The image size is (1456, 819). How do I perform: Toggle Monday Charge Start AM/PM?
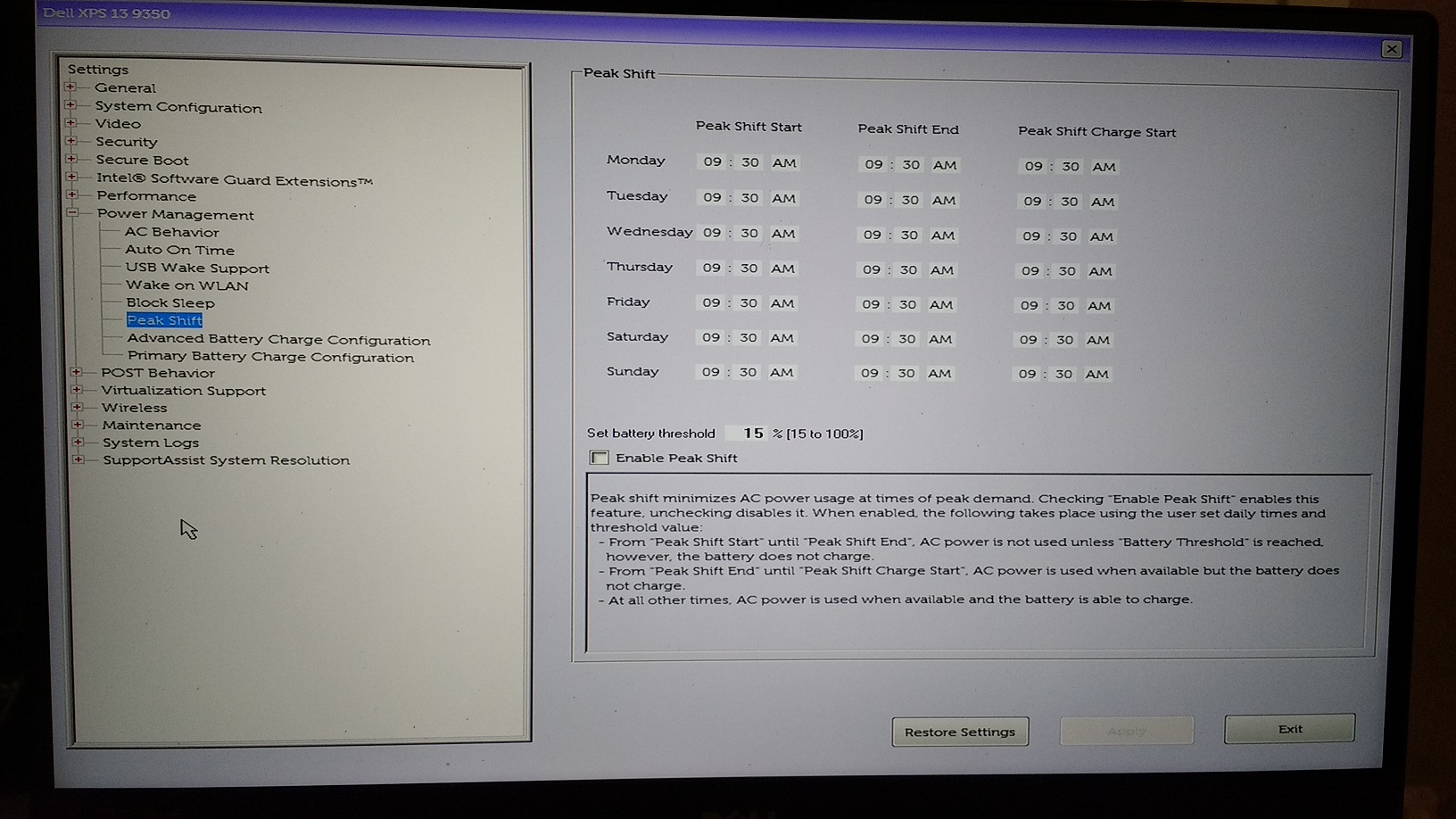coord(1104,167)
